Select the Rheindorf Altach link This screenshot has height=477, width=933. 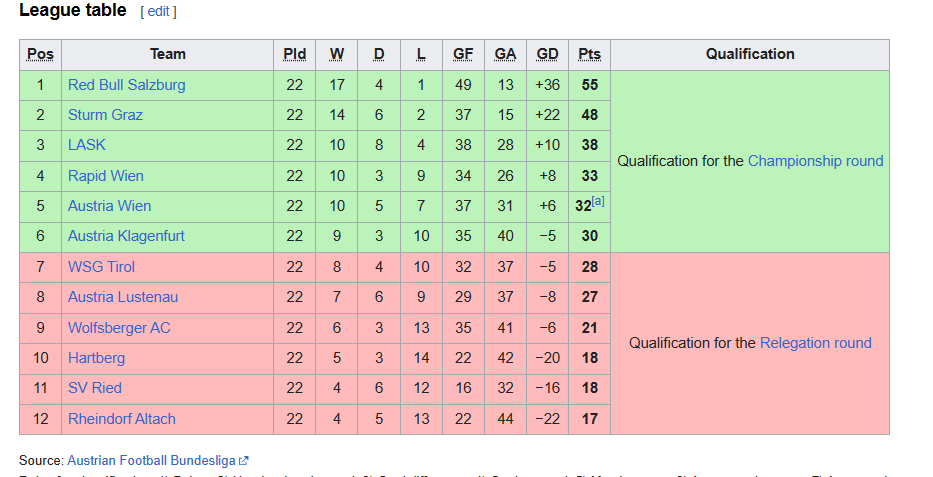[122, 419]
